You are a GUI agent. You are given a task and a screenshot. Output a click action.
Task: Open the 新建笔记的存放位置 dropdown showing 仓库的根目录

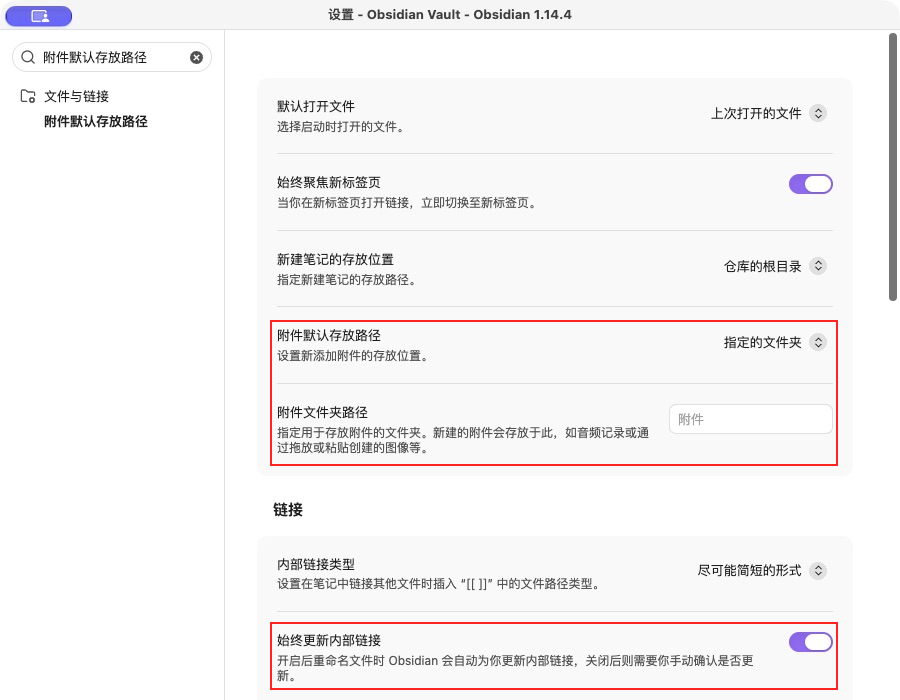click(x=775, y=266)
